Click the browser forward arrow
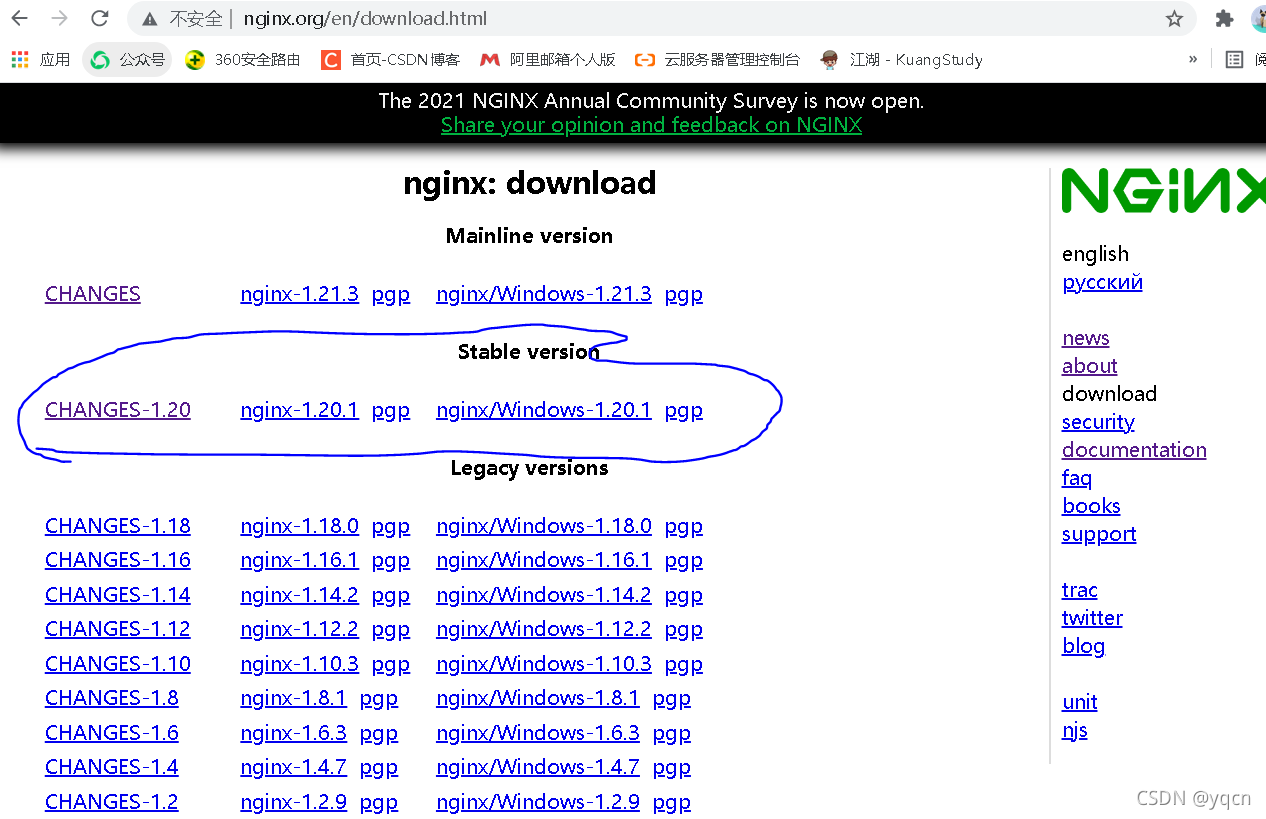1266x819 pixels. click(60, 18)
